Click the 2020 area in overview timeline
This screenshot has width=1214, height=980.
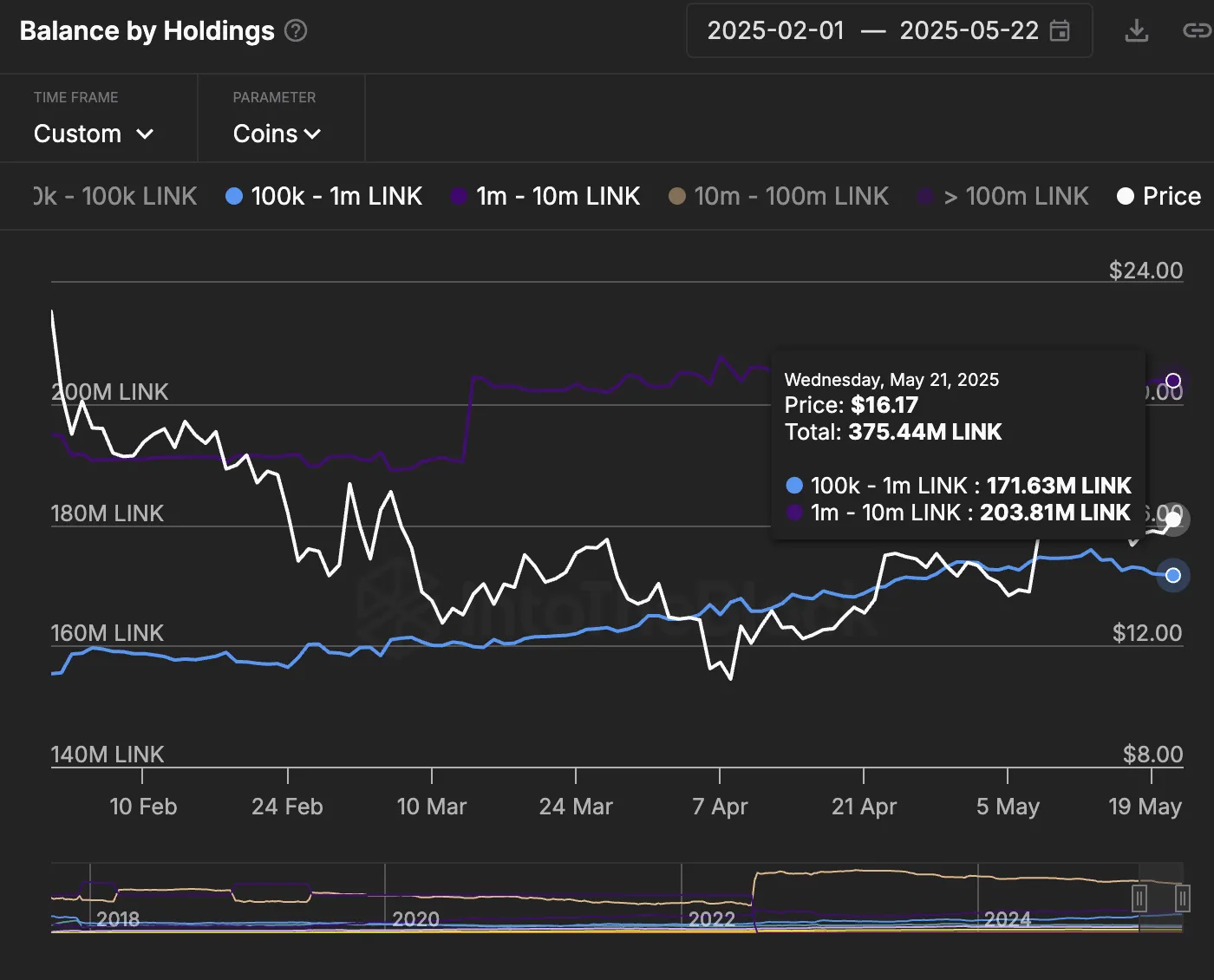point(415,918)
